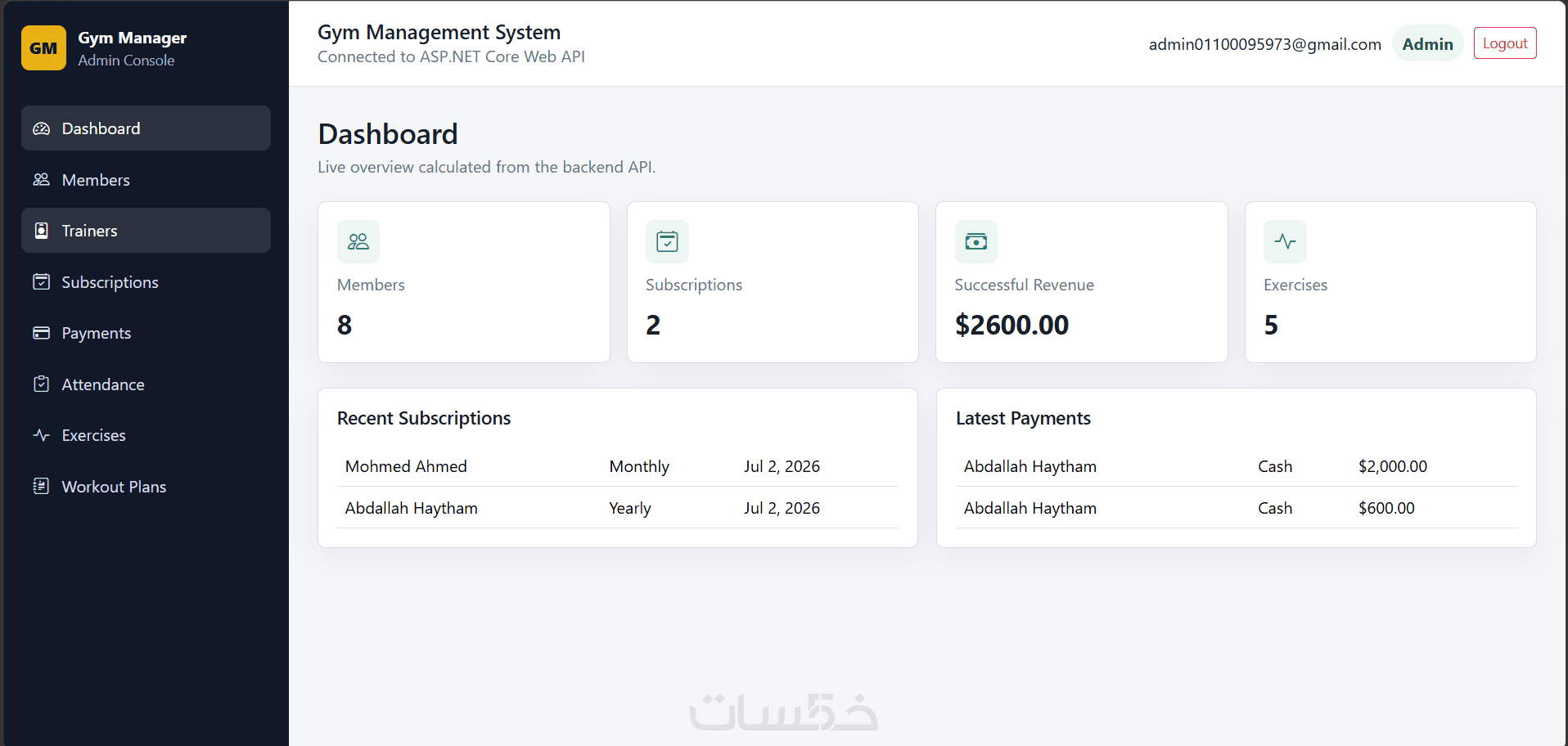Screen dimensions: 1568x746
Task: Click the Workout Plans checklist icon
Action: click(41, 486)
